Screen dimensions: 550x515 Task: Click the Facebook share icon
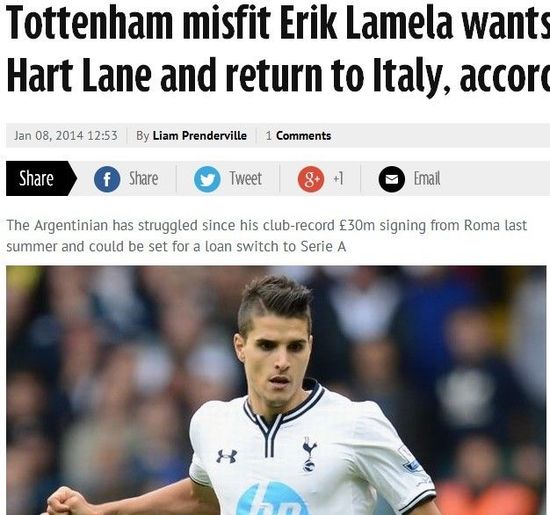click(107, 179)
